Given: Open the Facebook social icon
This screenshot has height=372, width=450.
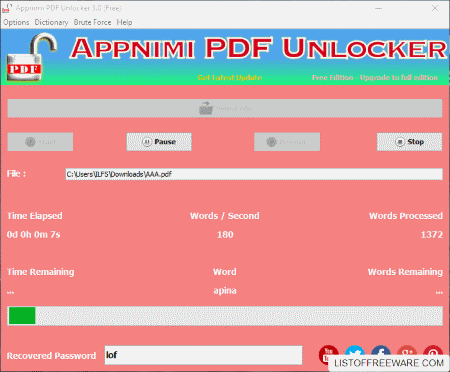Looking at the screenshot, I should click(x=381, y=352).
